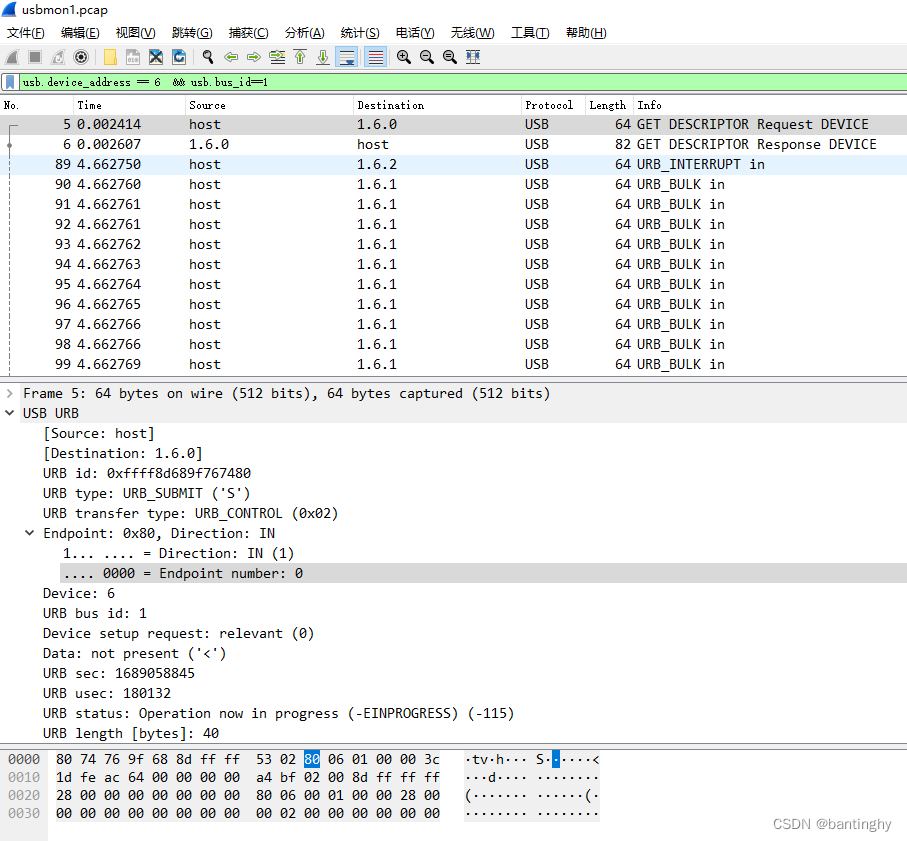Sort by the Info column header

click(770, 105)
